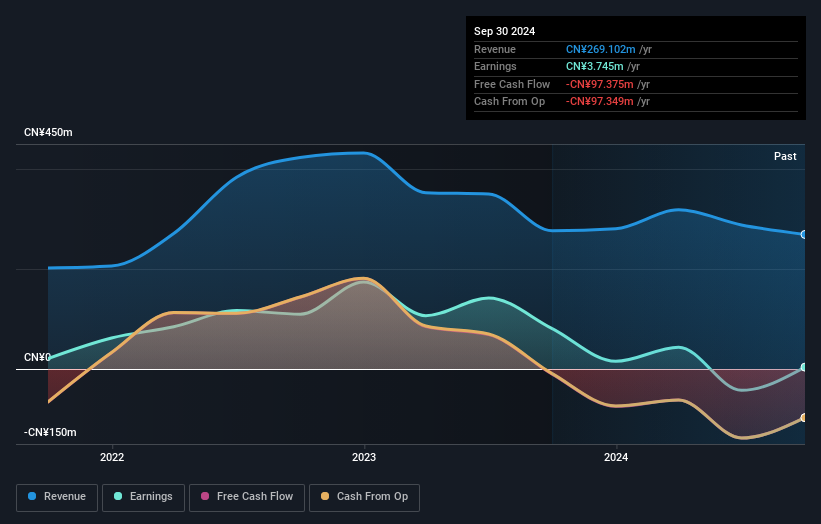
Task: Click the CN¥450m y-axis label
Action: (48, 132)
